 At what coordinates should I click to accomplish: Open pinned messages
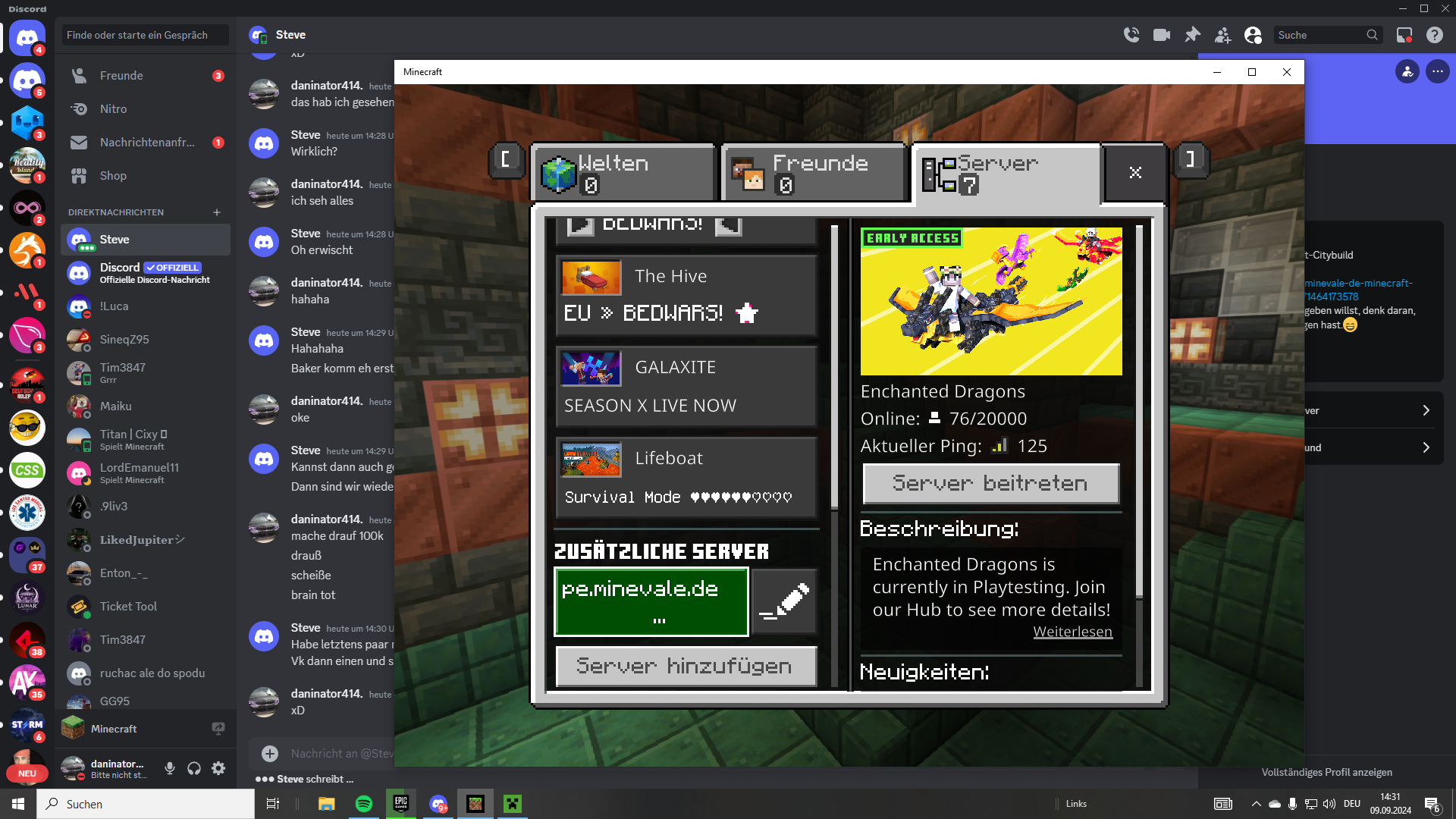point(1192,35)
